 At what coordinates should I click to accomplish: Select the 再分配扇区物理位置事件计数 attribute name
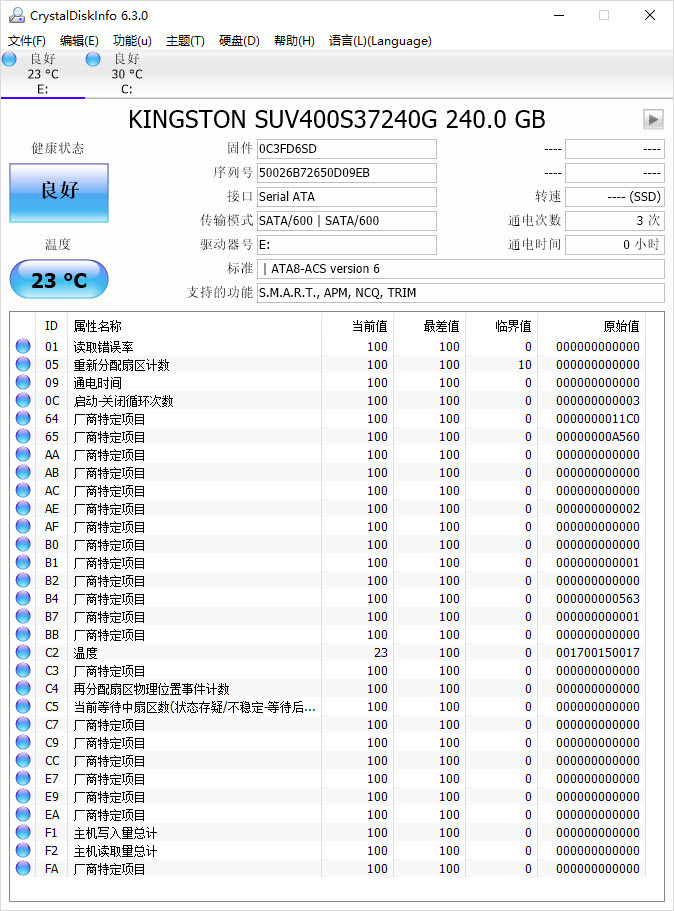click(151, 689)
